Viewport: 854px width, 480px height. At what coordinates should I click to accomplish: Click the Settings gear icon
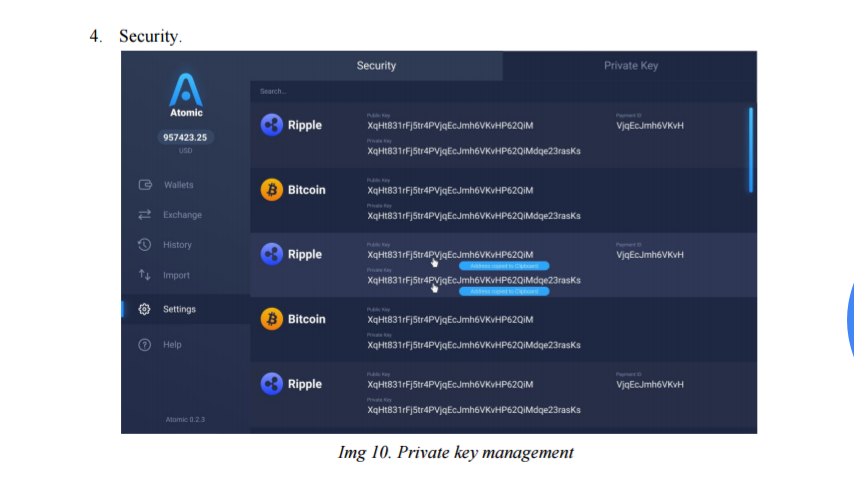[x=144, y=309]
